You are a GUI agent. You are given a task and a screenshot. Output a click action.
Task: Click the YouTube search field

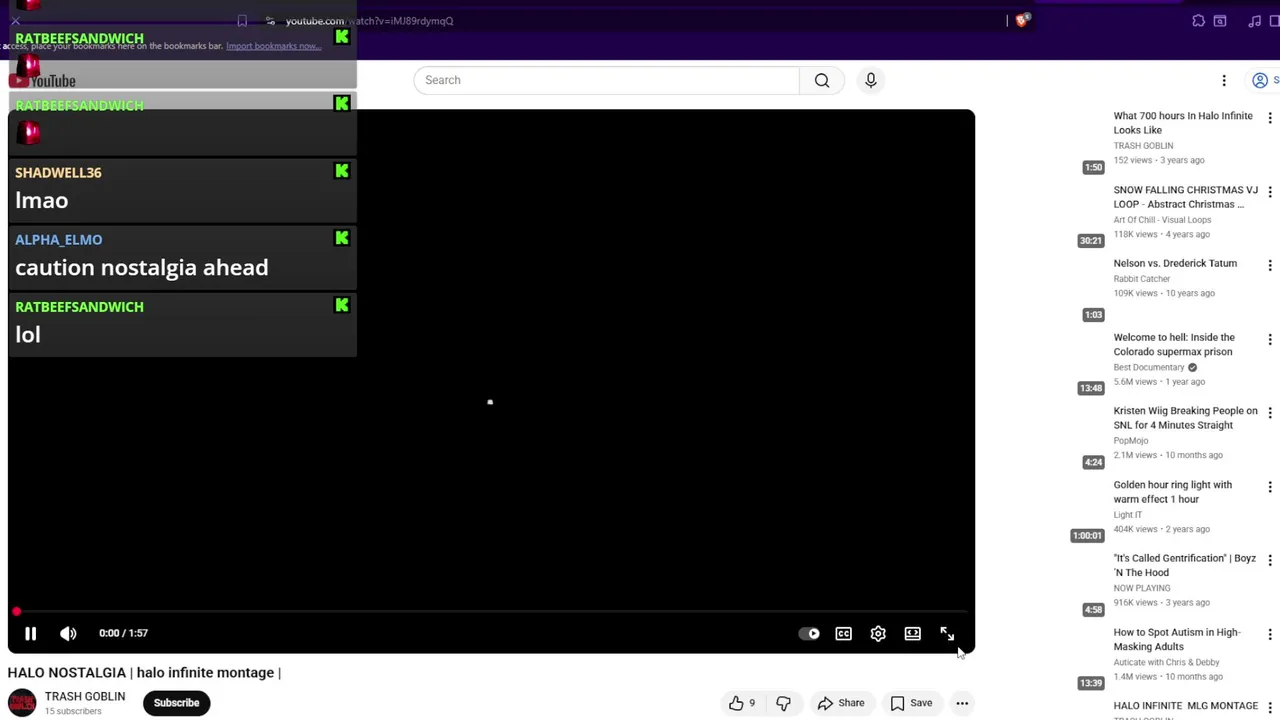pyautogui.click(x=607, y=80)
